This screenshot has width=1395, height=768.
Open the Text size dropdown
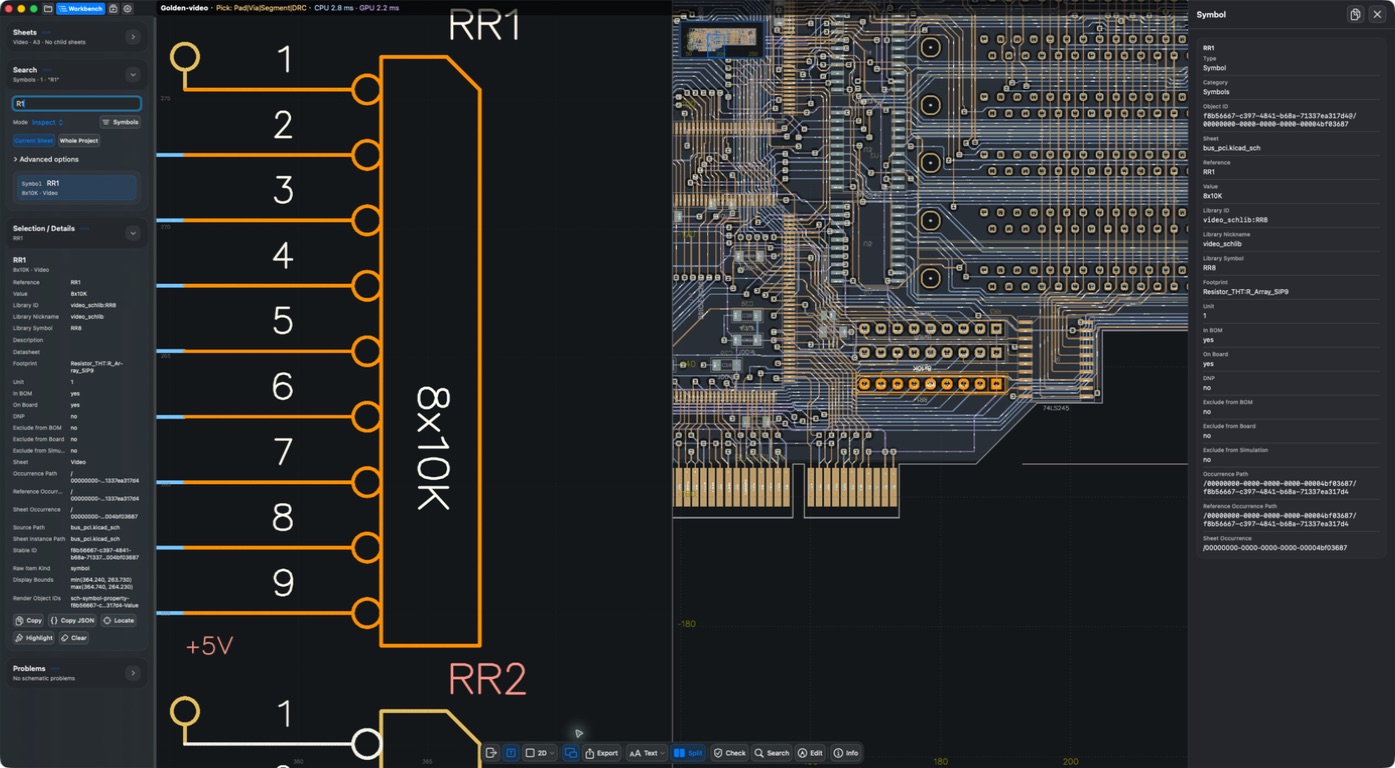[x=647, y=753]
